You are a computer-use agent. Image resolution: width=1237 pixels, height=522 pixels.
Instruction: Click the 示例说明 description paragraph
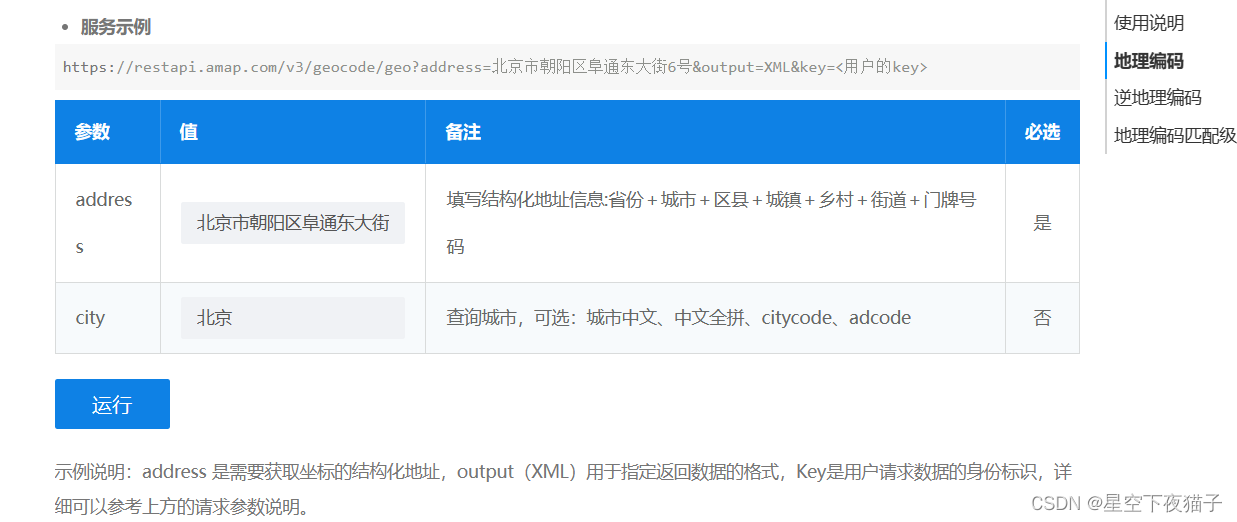[x=562, y=488]
